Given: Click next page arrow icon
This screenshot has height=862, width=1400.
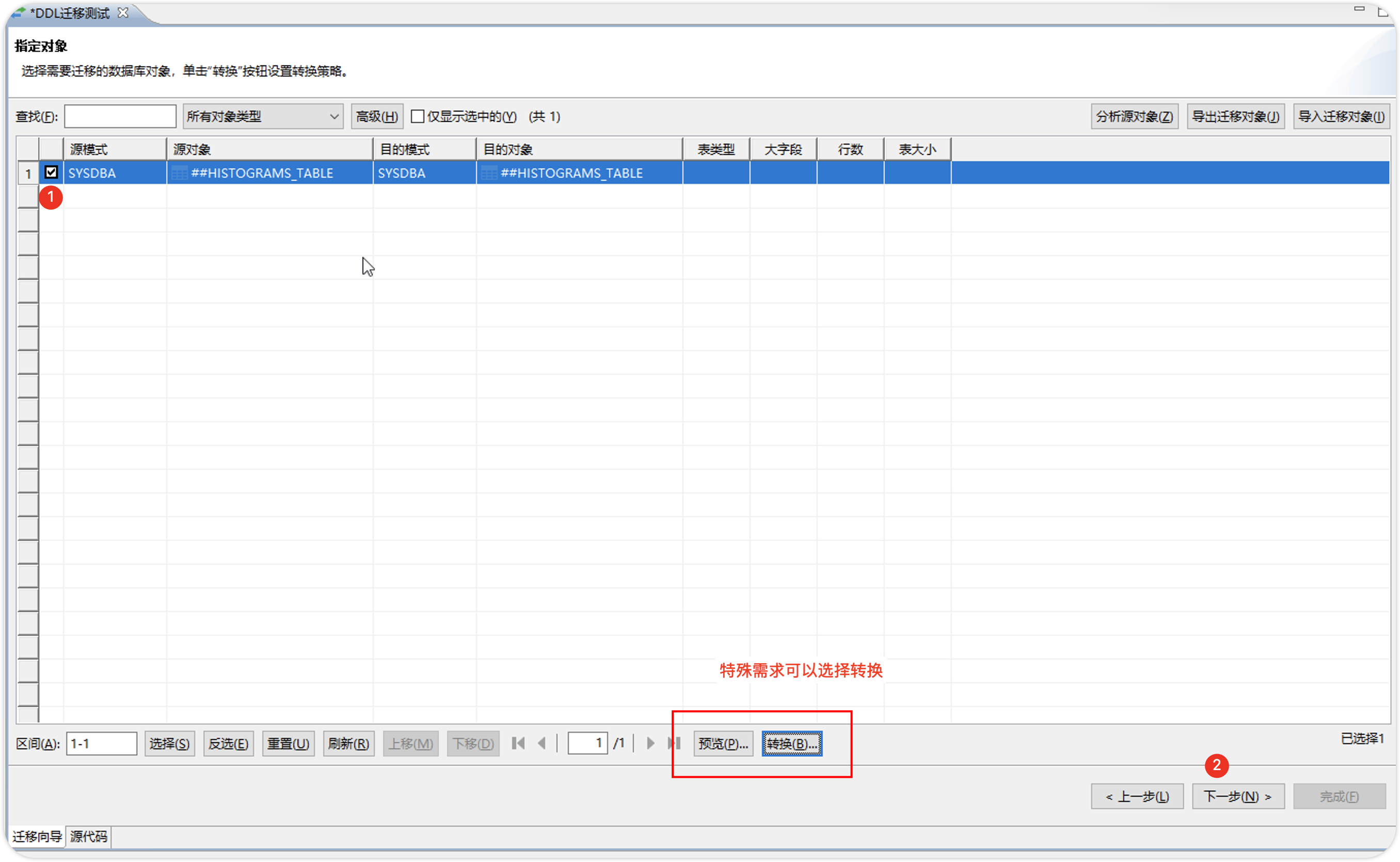Looking at the screenshot, I should click(x=650, y=743).
